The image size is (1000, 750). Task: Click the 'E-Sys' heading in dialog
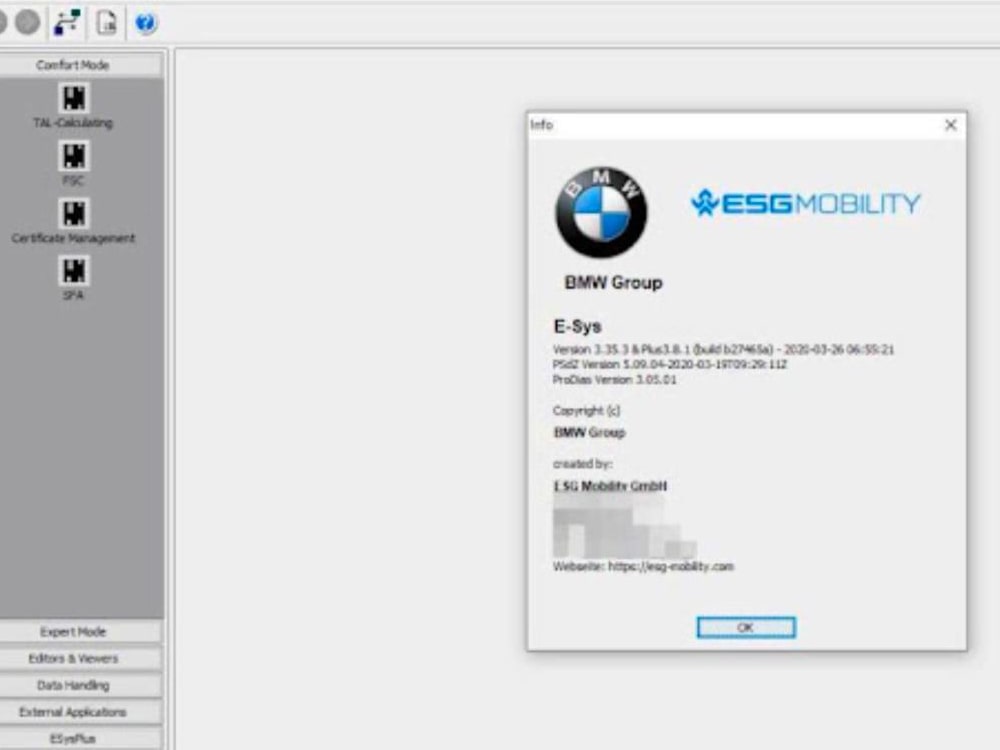[x=577, y=327]
